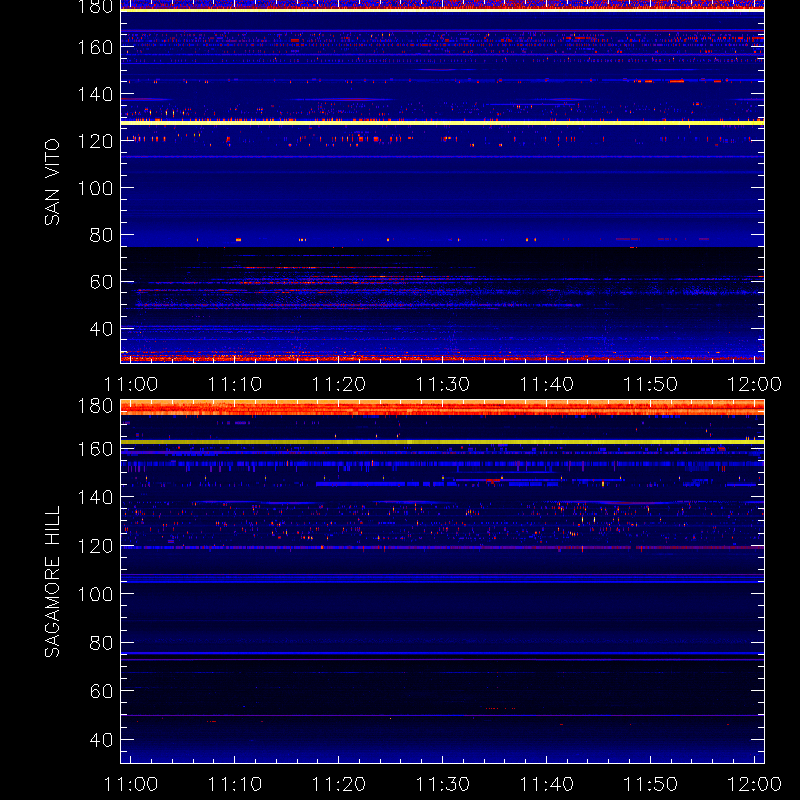Screen dimensions: 800x800
Task: Select the 80 tick label on San Vito plot
Action: 101,235
